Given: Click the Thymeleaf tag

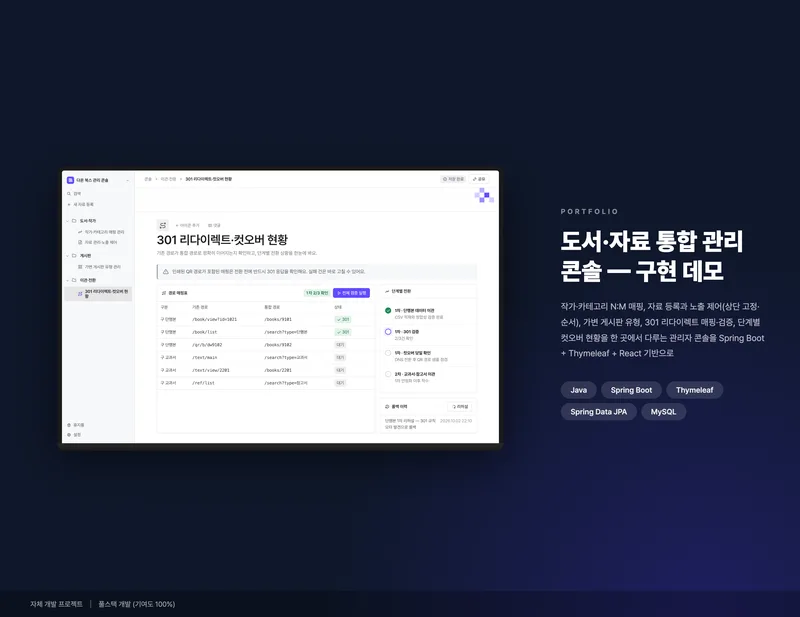Looking at the screenshot, I should [x=694, y=390].
